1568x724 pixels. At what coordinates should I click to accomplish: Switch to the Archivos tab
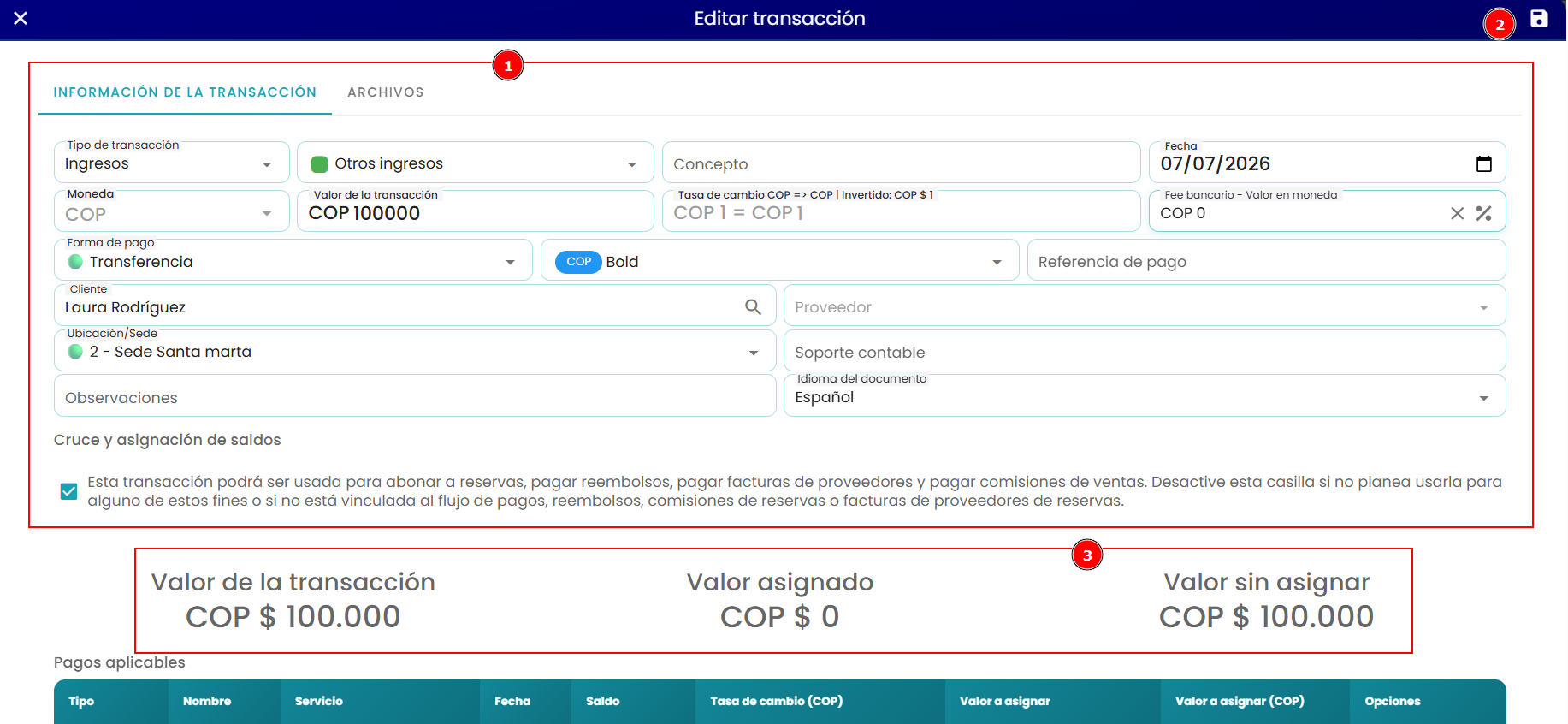pyautogui.click(x=386, y=92)
